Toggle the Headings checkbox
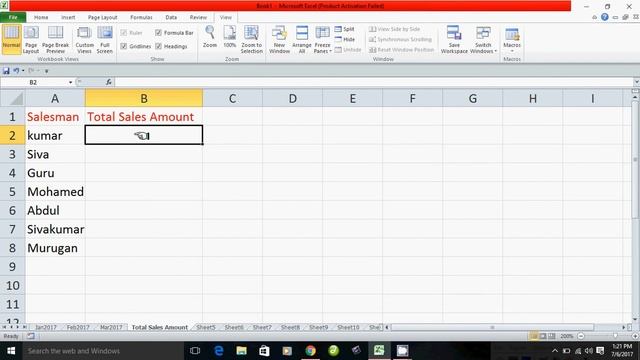The width and height of the screenshot is (640, 360). point(158,46)
